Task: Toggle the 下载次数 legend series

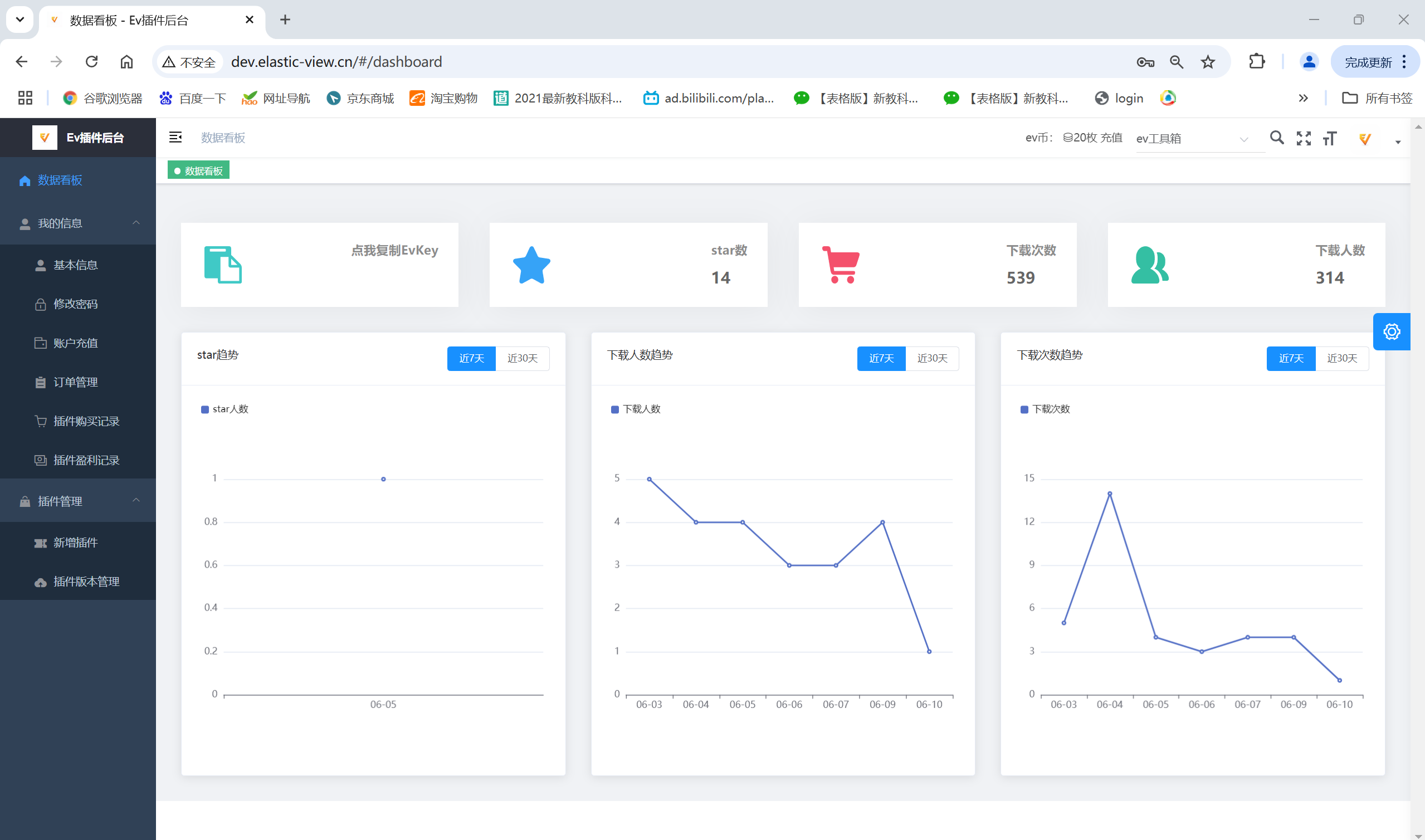Action: click(1045, 409)
